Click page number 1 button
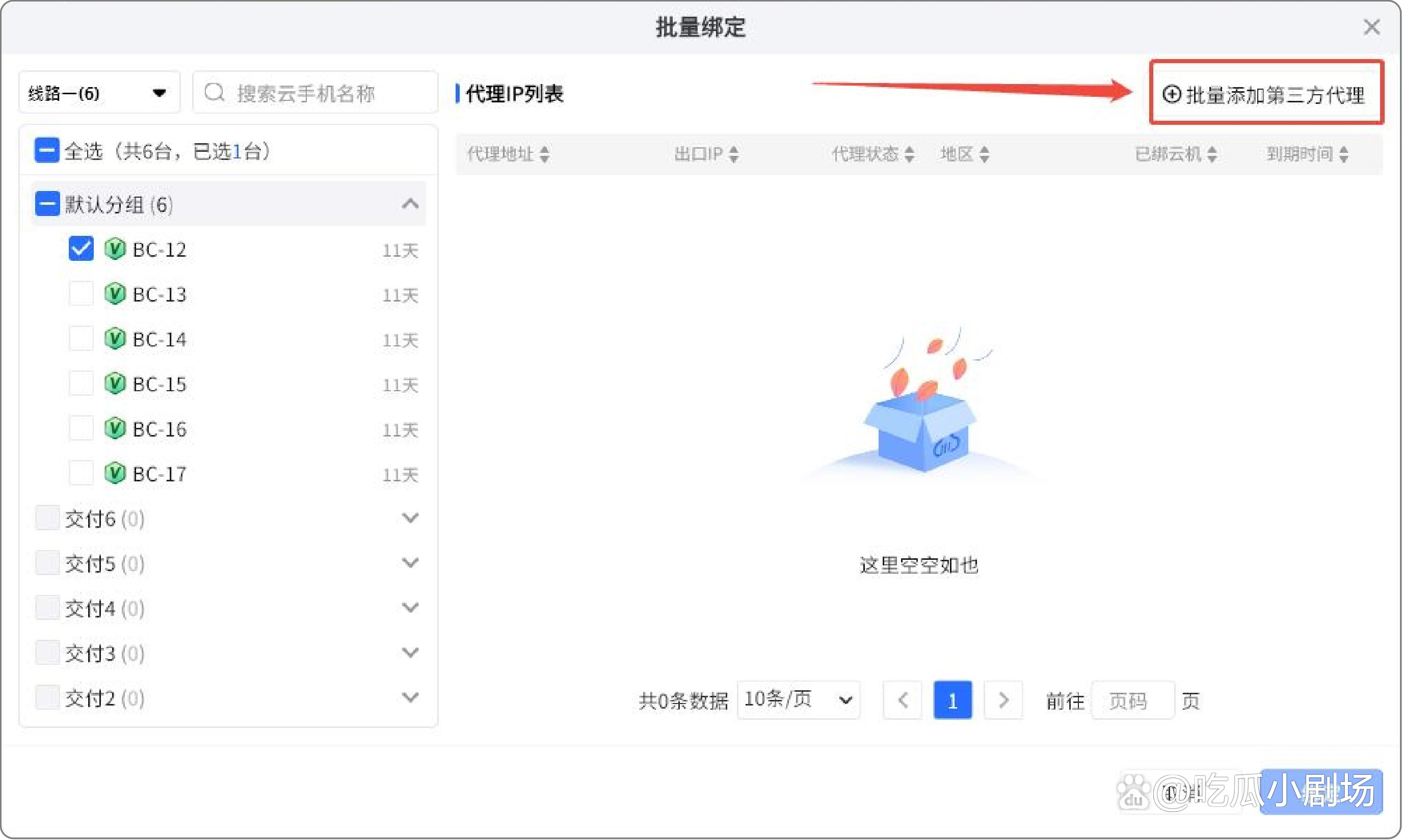1402x840 pixels. click(953, 700)
